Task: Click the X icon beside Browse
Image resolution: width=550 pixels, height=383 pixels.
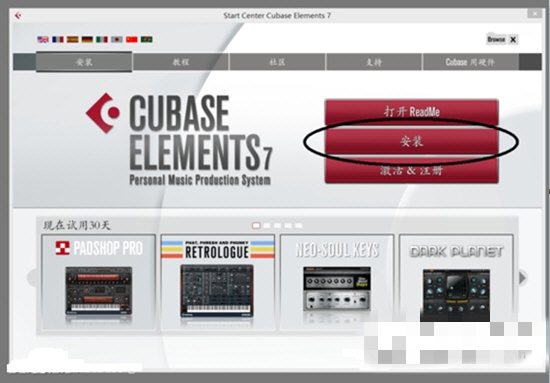Action: click(513, 40)
